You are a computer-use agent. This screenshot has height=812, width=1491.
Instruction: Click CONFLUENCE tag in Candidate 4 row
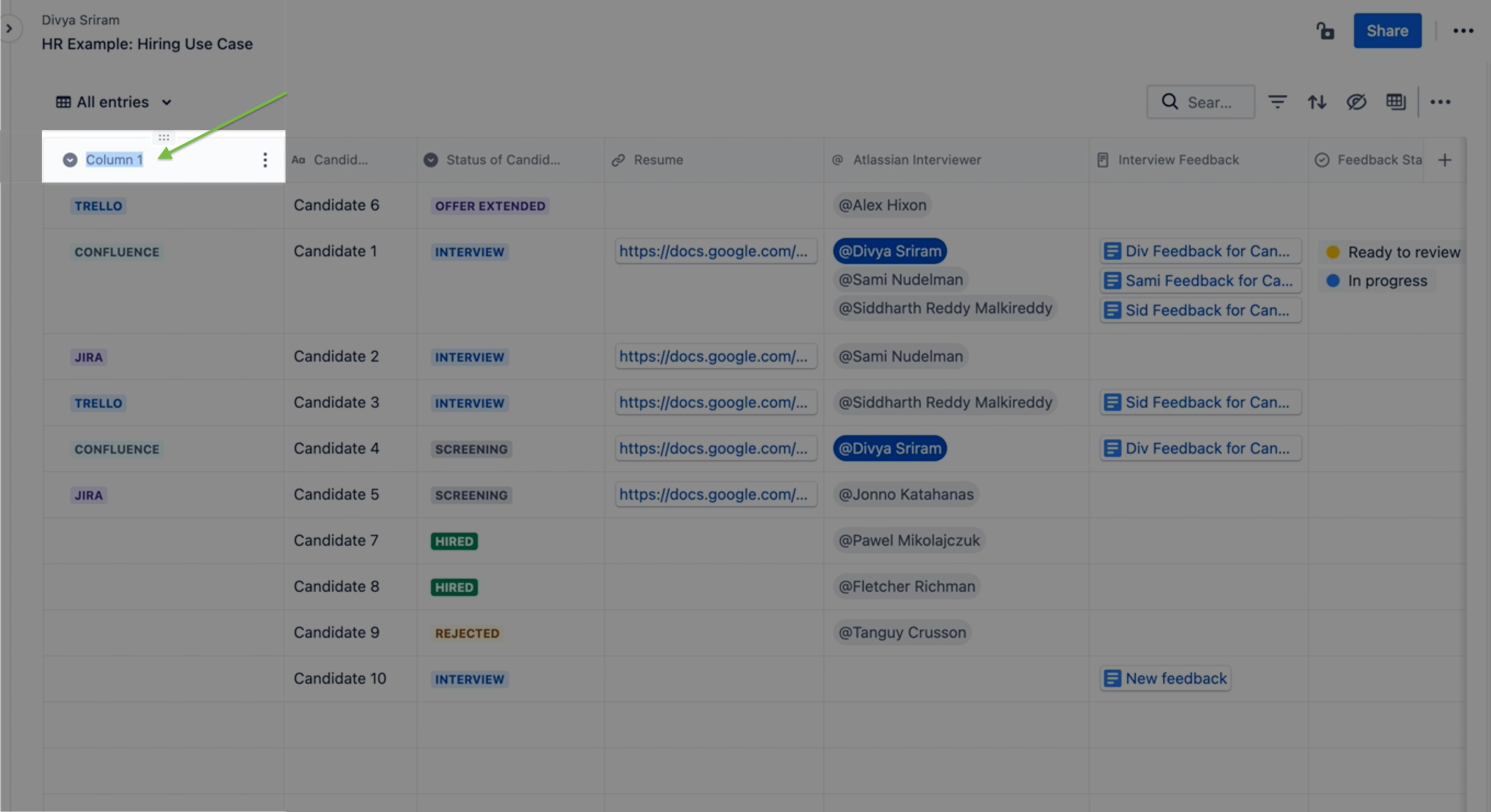pyautogui.click(x=117, y=449)
